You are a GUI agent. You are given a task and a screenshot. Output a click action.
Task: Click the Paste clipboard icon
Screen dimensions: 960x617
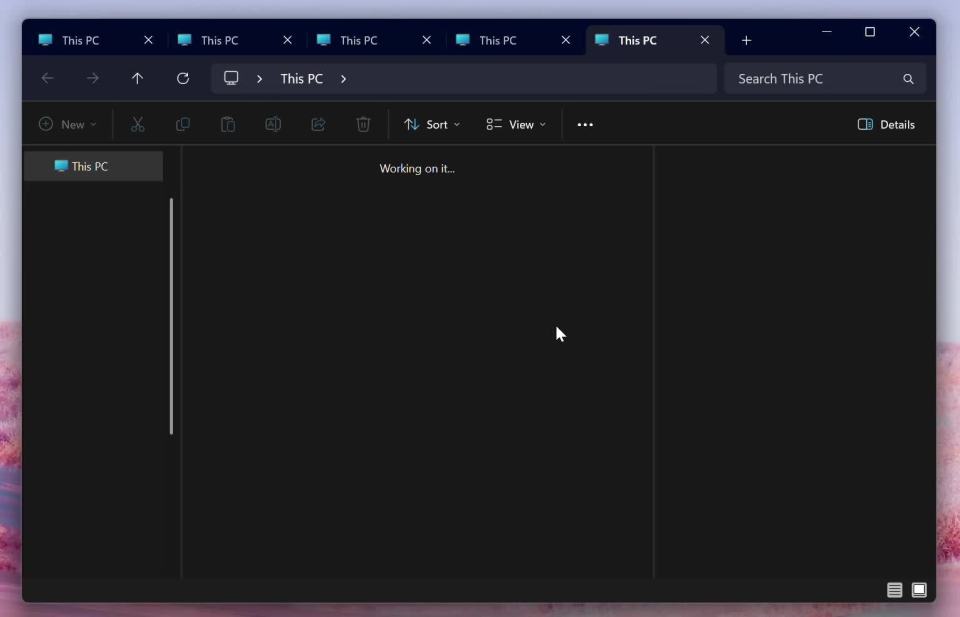pos(228,124)
